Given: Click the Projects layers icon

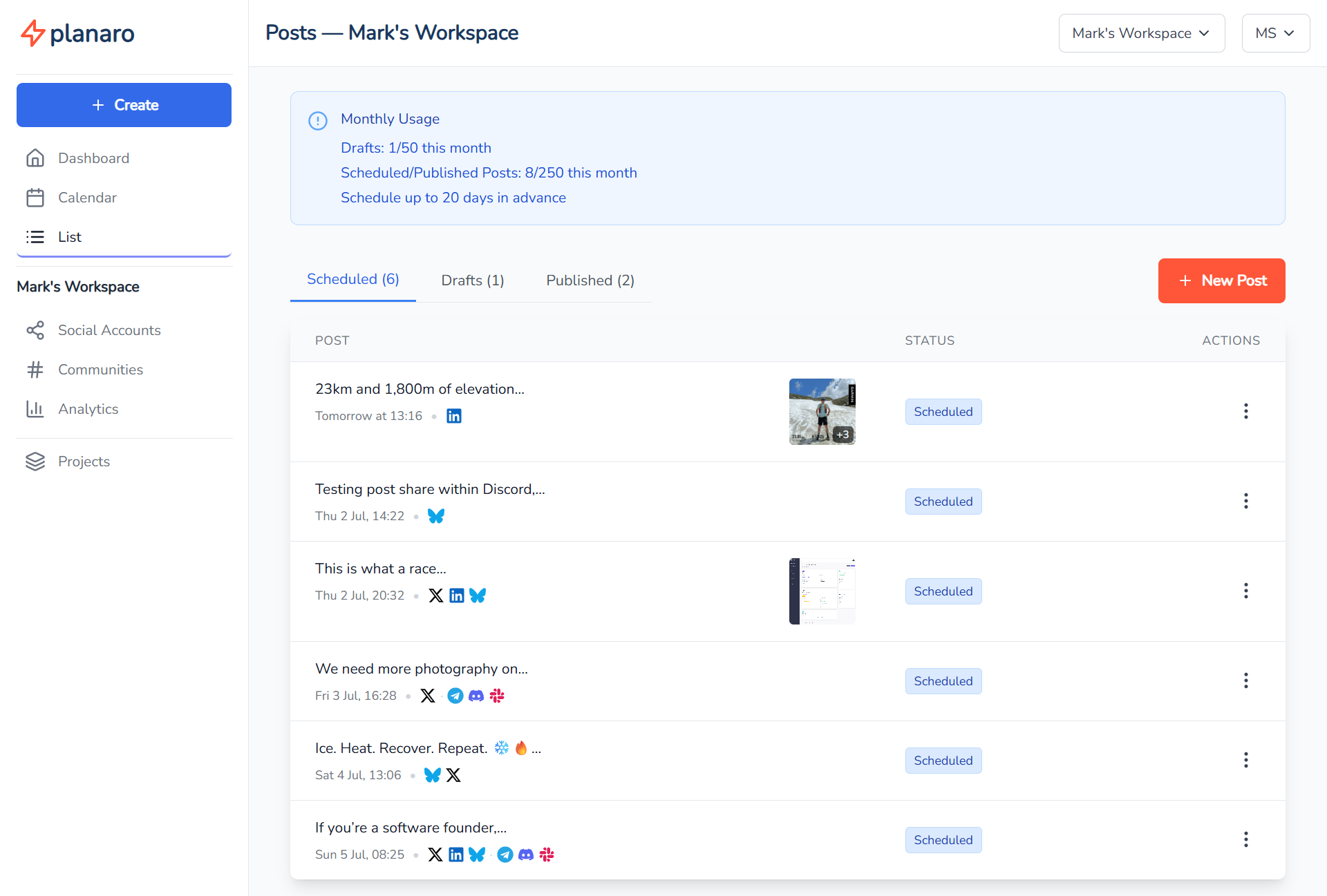Looking at the screenshot, I should coord(35,461).
